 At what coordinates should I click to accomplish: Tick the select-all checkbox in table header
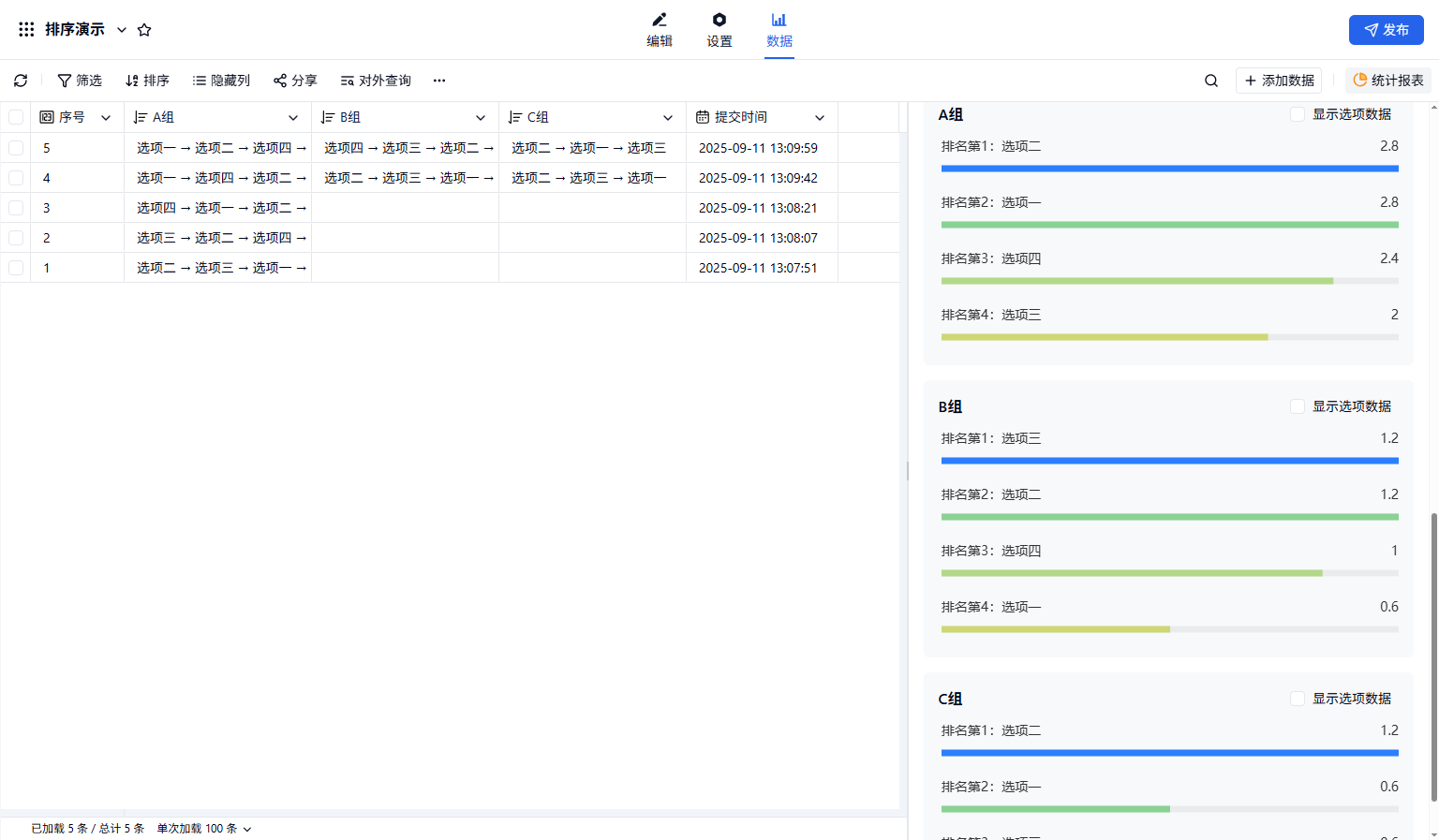pos(16,117)
